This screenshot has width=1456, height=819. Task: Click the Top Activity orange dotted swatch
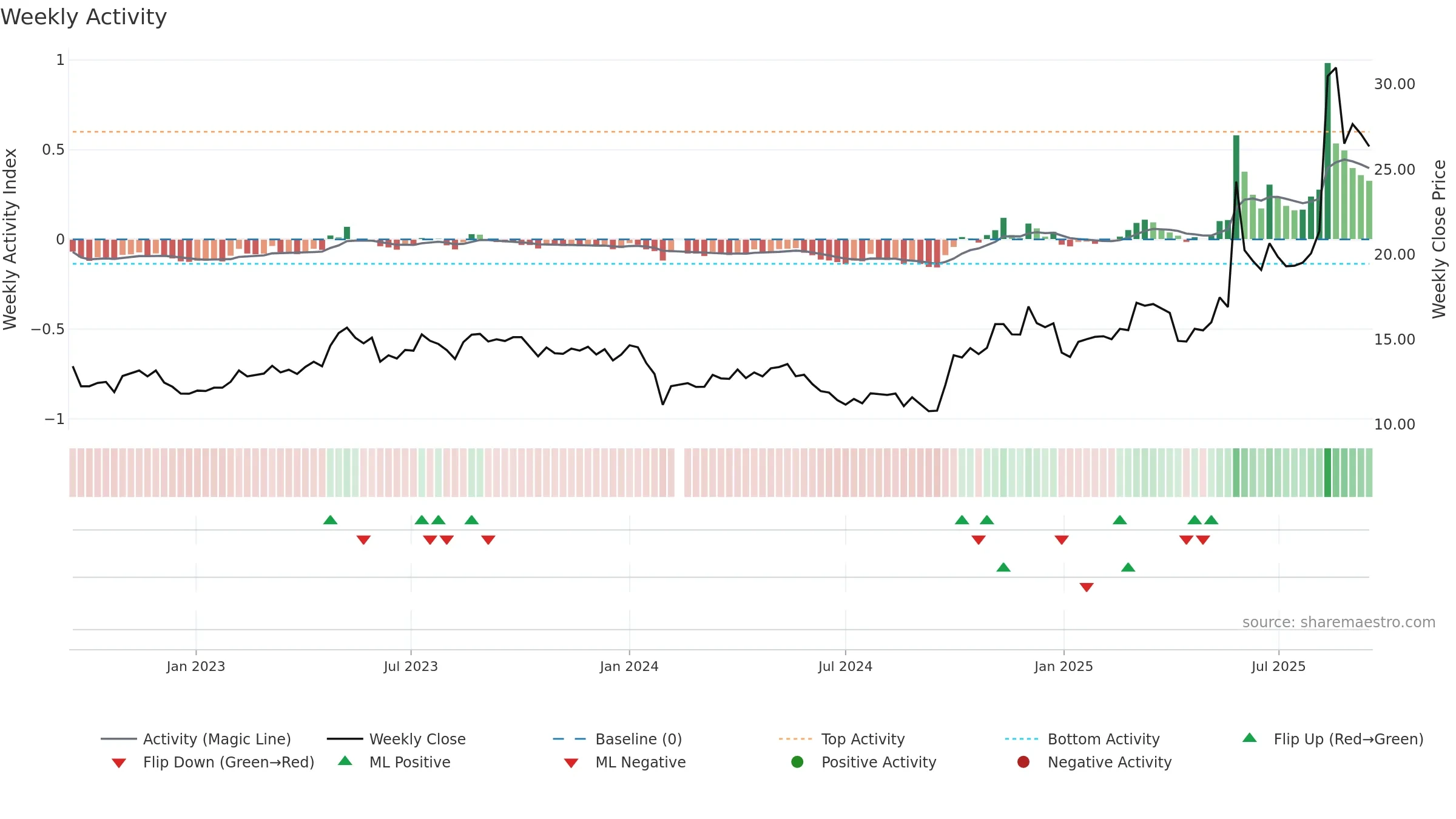click(x=795, y=739)
